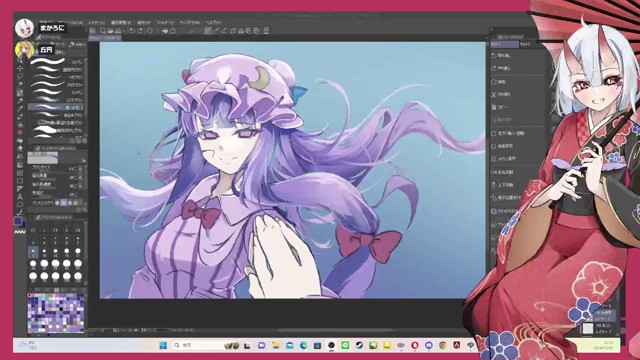Screen dimensions: 640x360
Task: Click the Undo arrow in the command bar
Action: point(132,31)
